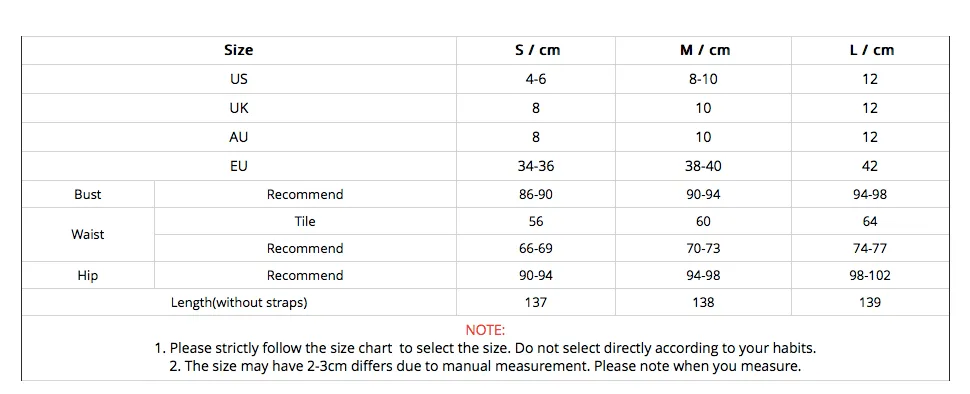
Task: Click the 138 length value
Action: (703, 302)
